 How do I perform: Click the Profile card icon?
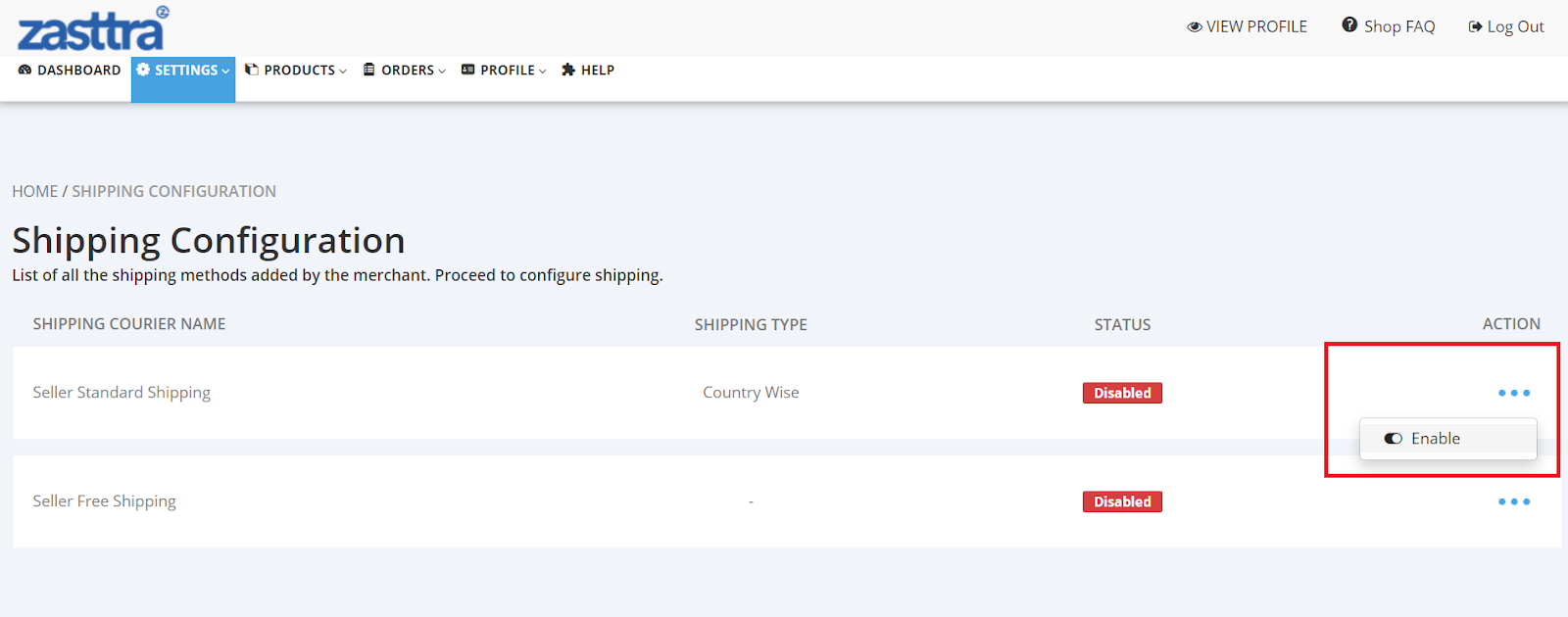tap(468, 70)
